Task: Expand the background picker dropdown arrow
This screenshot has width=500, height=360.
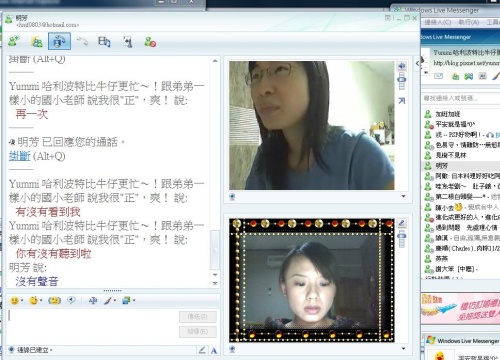Action: click(134, 300)
